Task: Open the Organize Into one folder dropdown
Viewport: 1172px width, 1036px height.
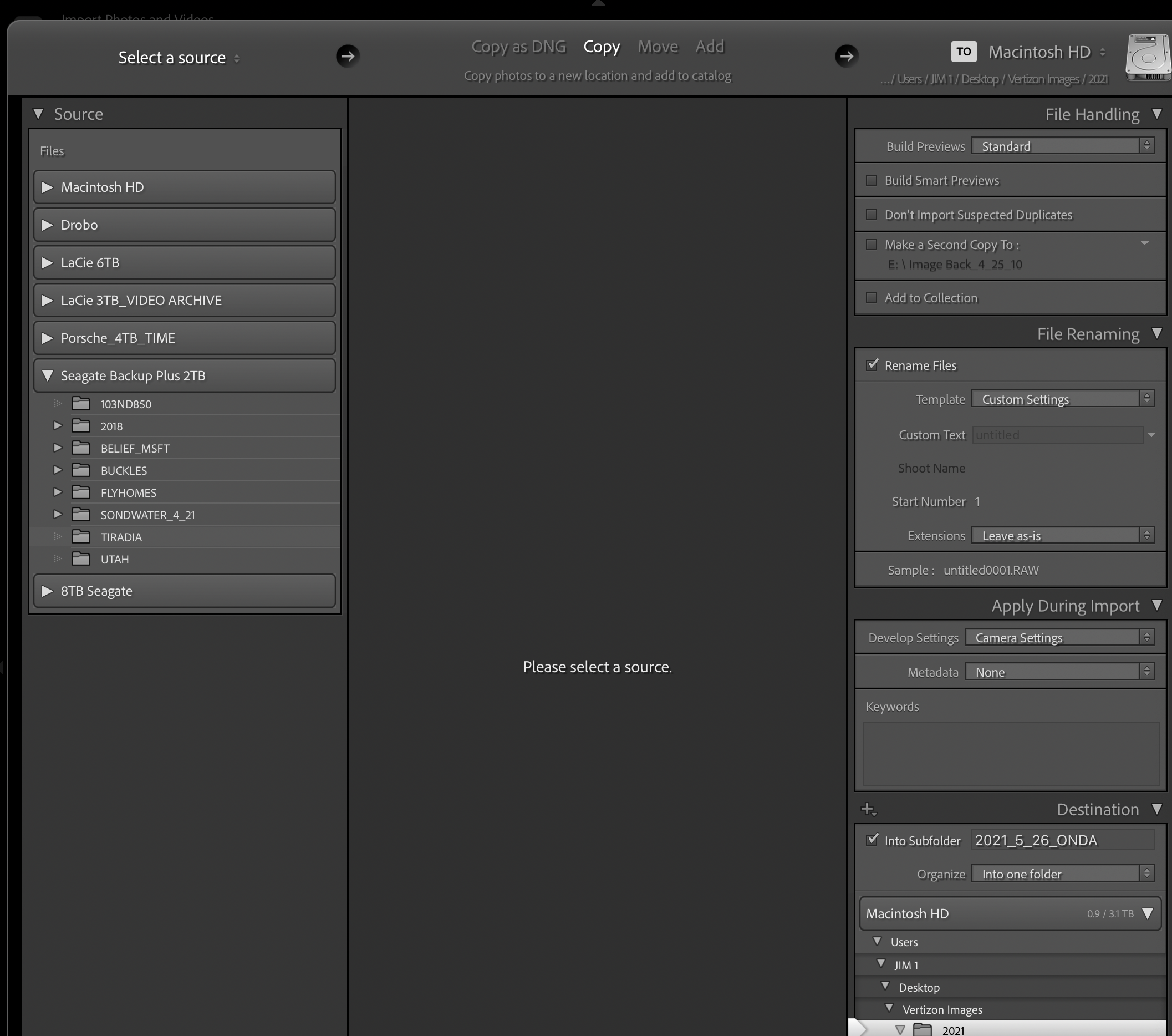Action: (x=1062, y=874)
